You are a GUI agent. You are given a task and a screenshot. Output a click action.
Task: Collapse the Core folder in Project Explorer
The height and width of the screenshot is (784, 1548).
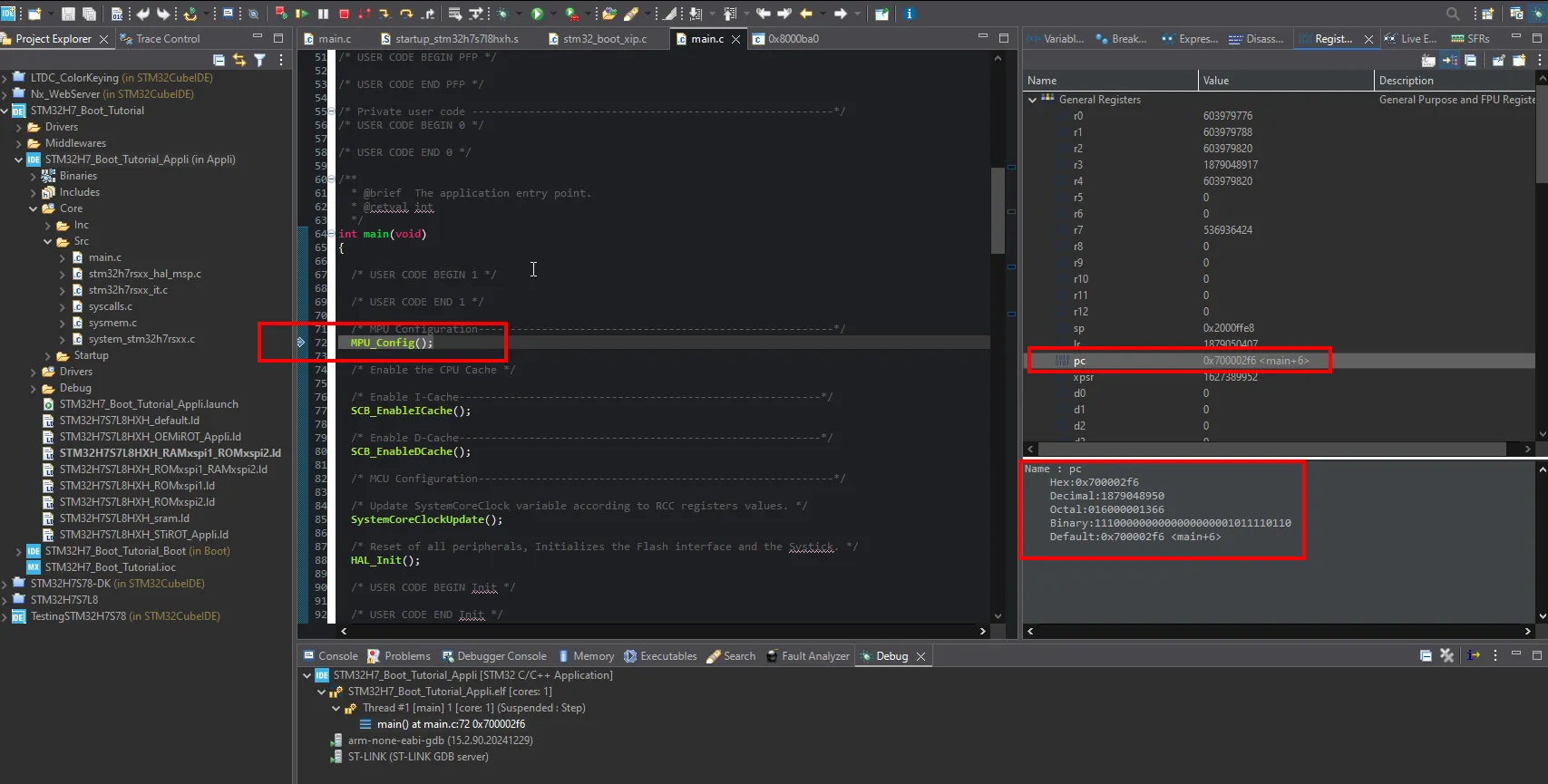(34, 208)
